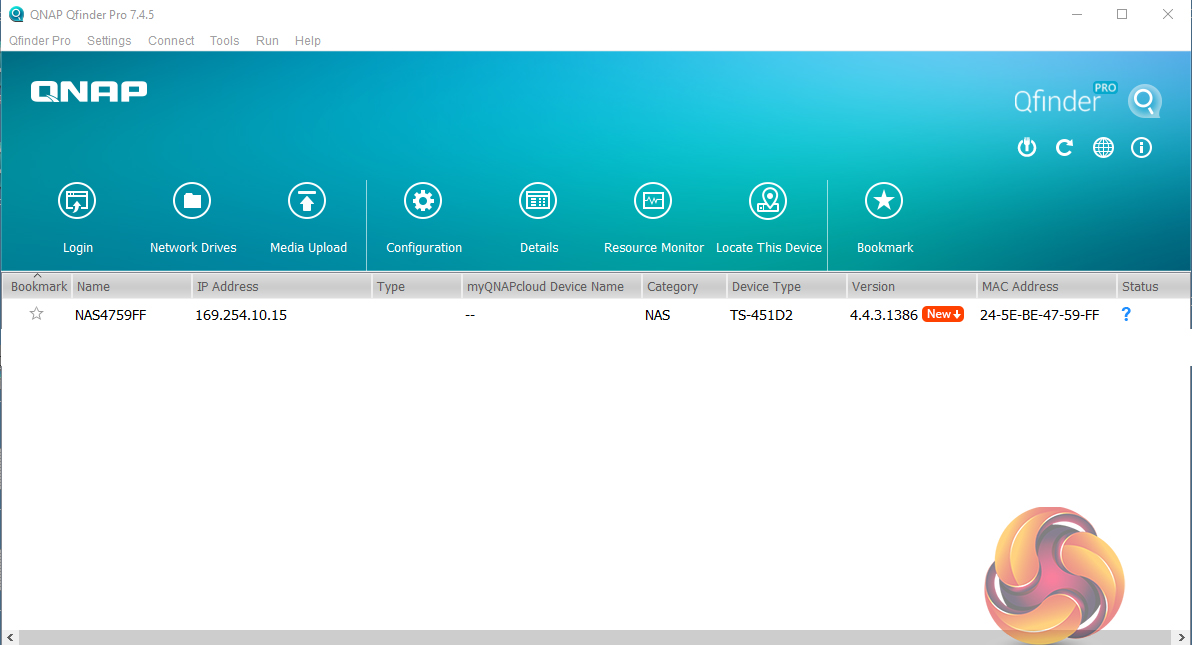The height and width of the screenshot is (645, 1193).
Task: Click the New firmware update badge
Action: tap(943, 314)
